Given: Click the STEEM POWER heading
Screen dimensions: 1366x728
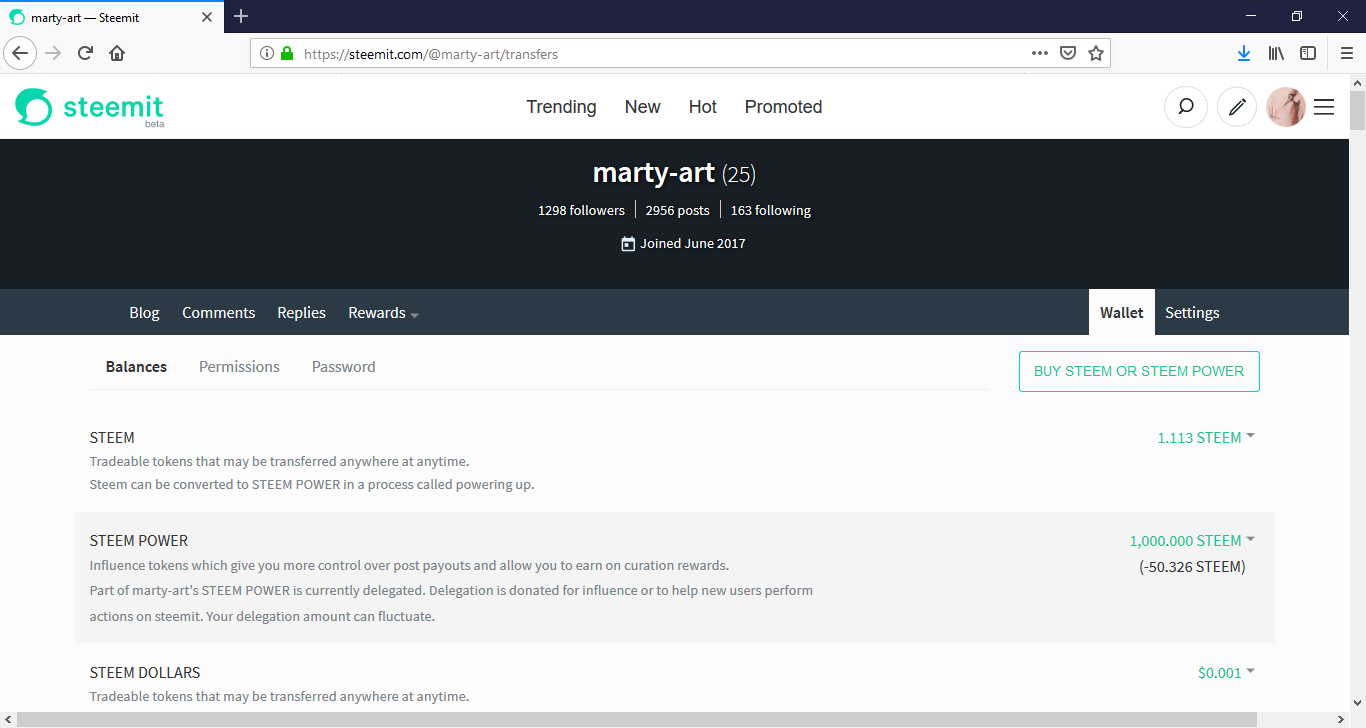Looking at the screenshot, I should pos(139,541).
